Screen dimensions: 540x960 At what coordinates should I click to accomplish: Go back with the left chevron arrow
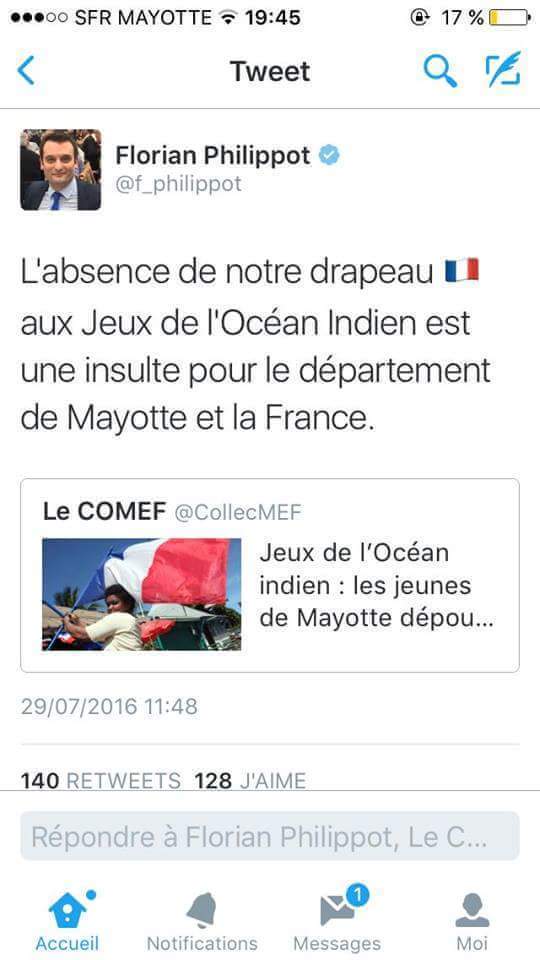click(26, 70)
